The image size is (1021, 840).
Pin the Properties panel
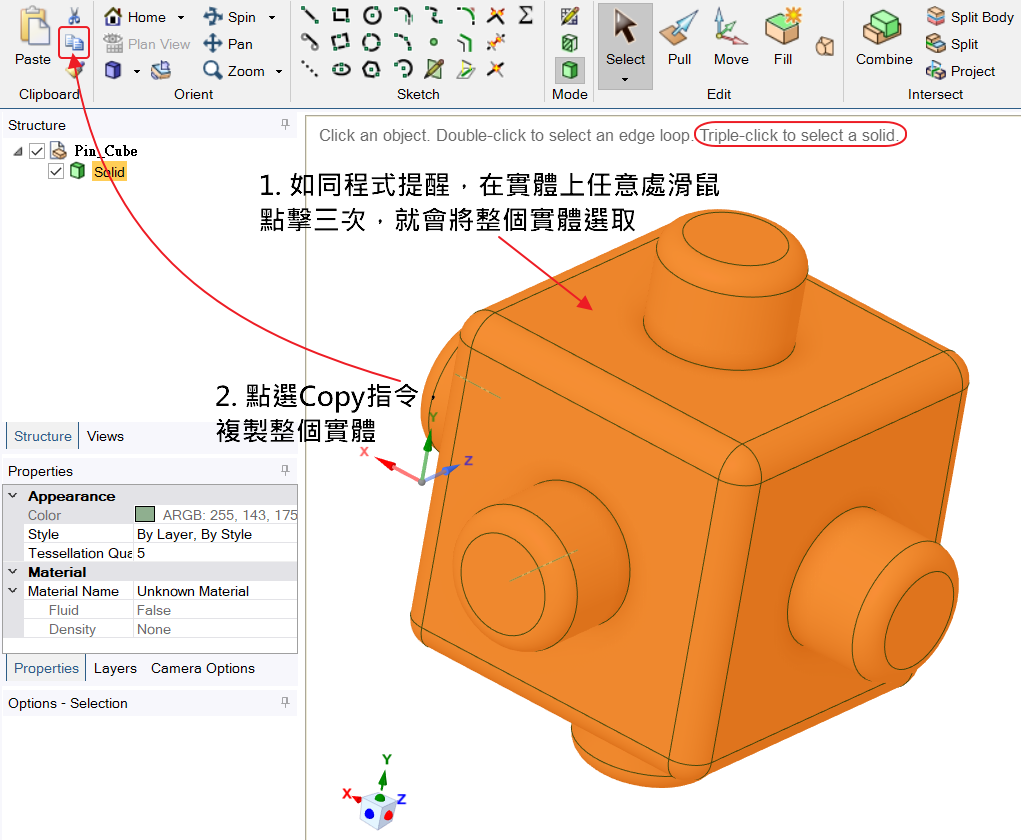point(285,470)
